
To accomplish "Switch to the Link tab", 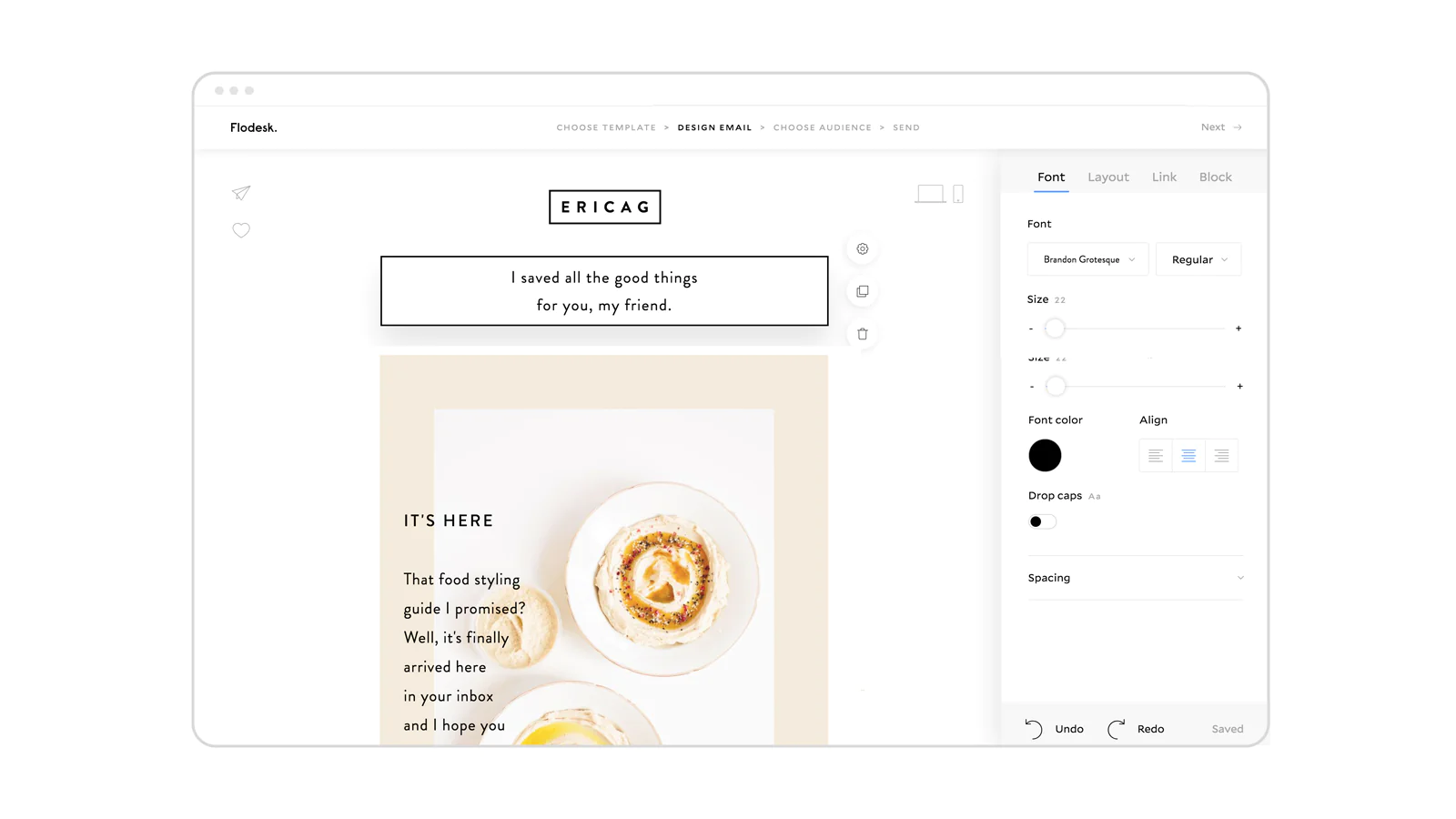I will pos(1164,177).
